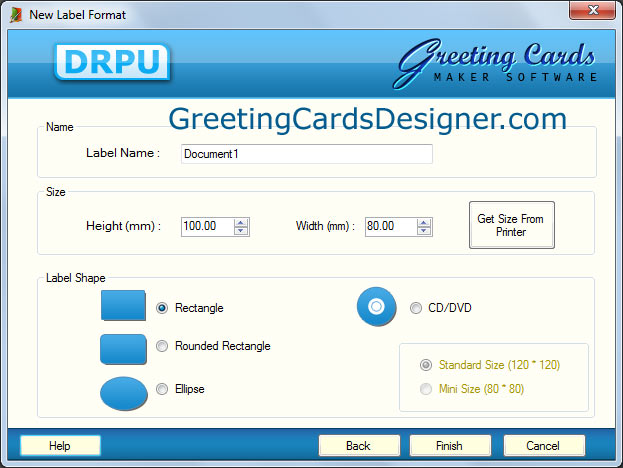Click the 'Height (mm) :' label
The width and height of the screenshot is (623, 468).
(123, 226)
